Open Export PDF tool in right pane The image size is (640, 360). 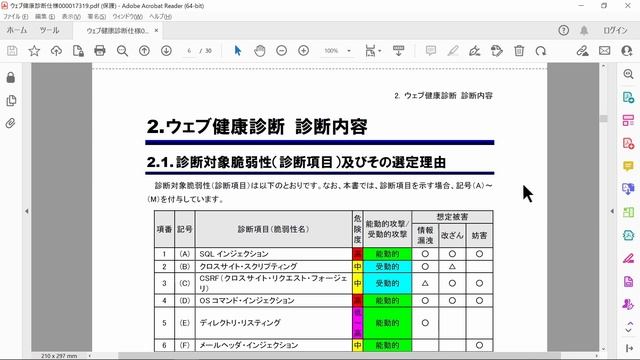[x=629, y=97]
